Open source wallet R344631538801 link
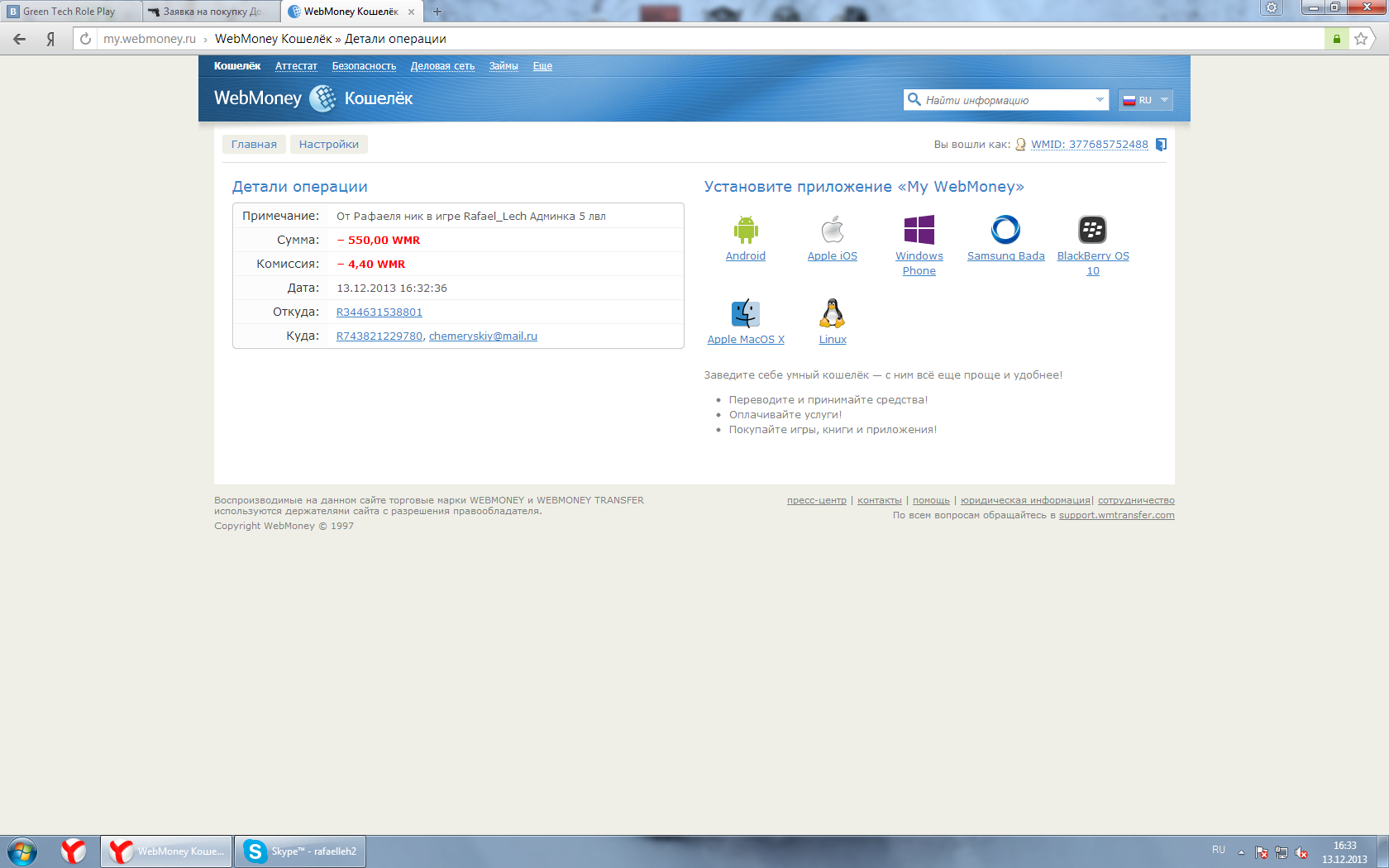 (379, 312)
